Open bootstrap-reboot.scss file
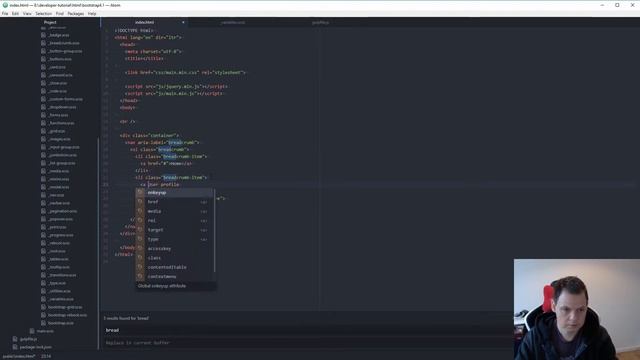 [67, 315]
